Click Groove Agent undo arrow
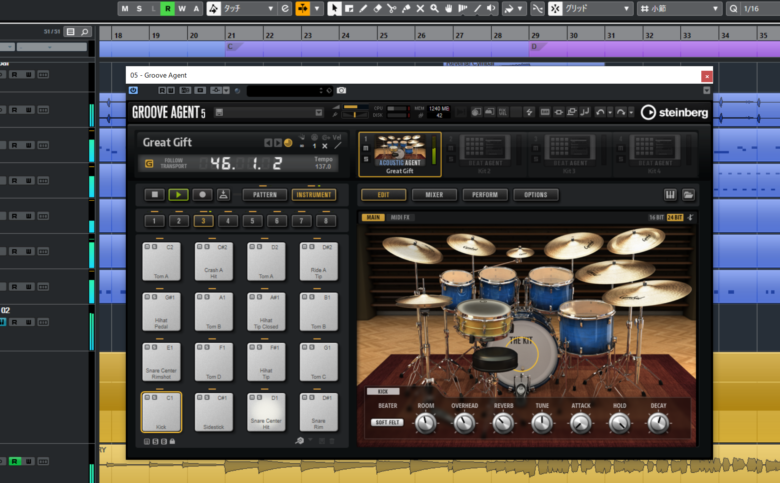Viewport: 780px width, 483px height. tap(600, 112)
